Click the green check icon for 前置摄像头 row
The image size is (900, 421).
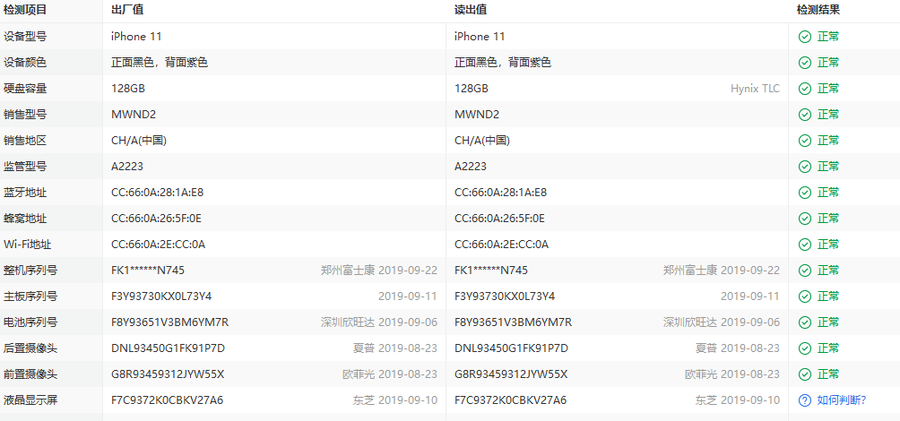tap(805, 374)
